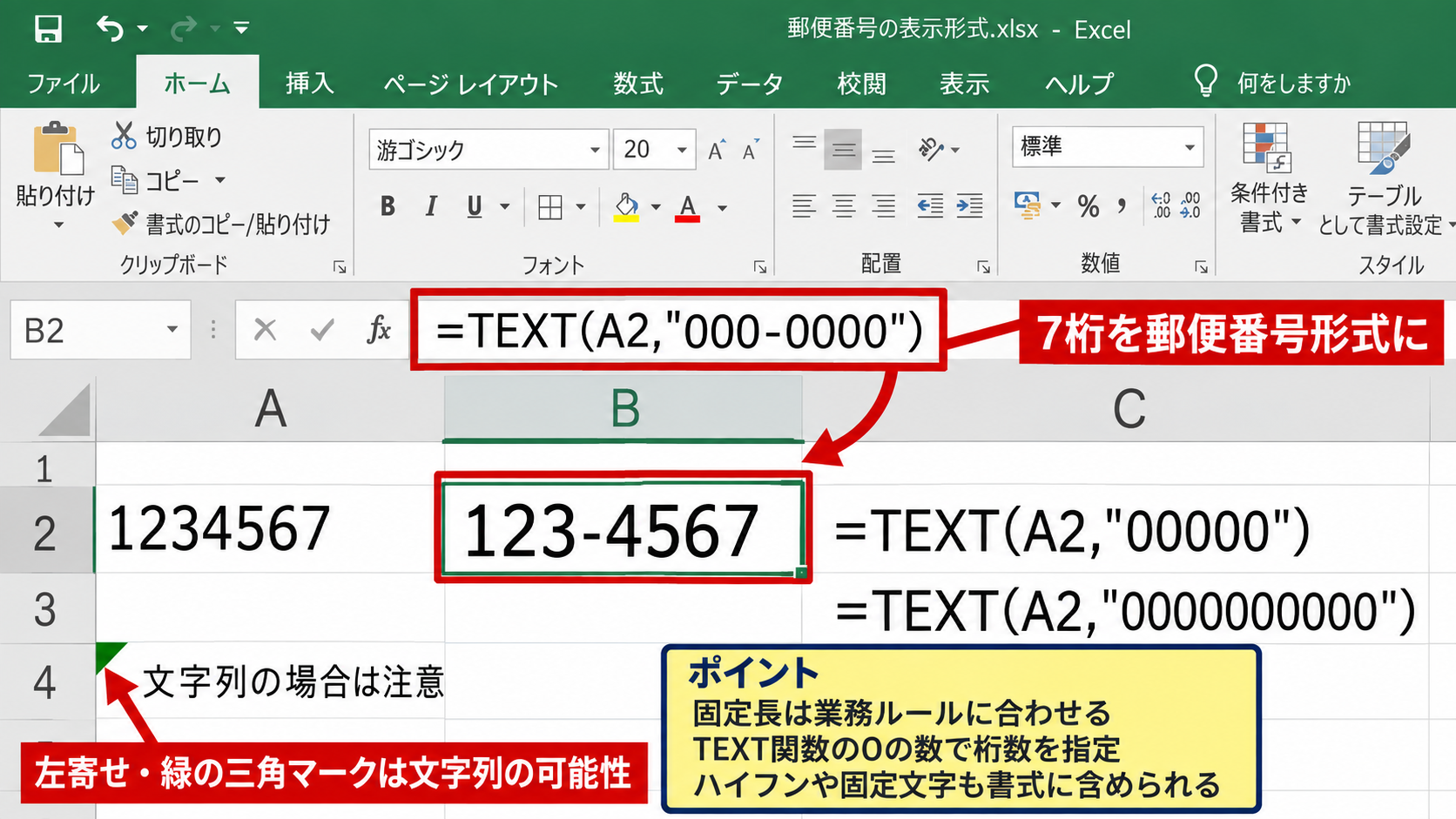Open the 数値 dialog launcher
Image resolution: width=1456 pixels, height=819 pixels.
pos(1202,267)
